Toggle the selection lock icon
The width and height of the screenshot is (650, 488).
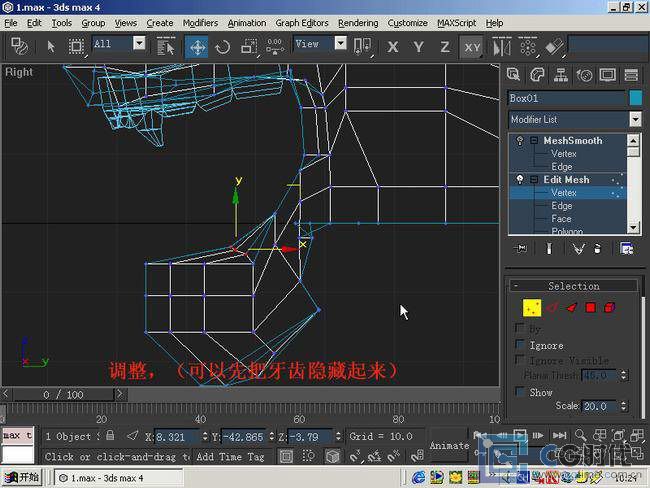[x=110, y=435]
